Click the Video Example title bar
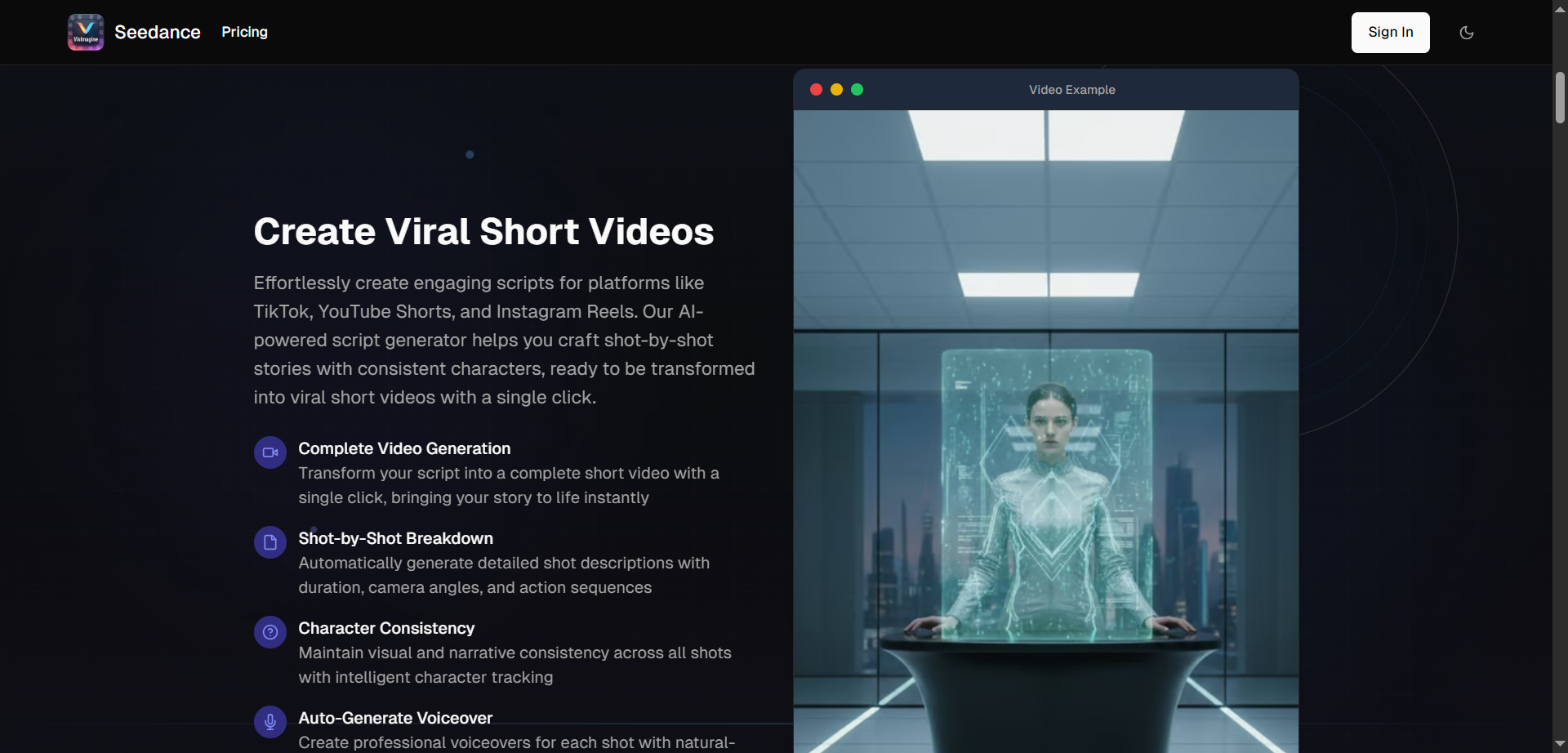1568x753 pixels. pyautogui.click(x=1071, y=90)
